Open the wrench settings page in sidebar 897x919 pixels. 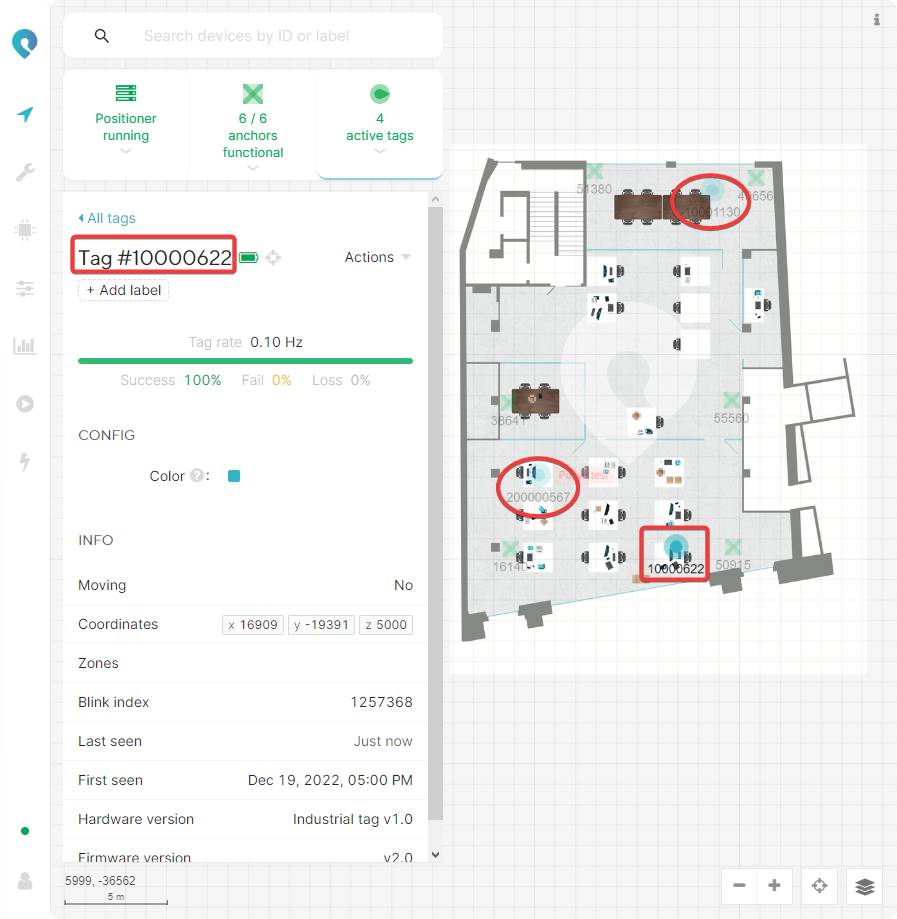click(x=25, y=173)
